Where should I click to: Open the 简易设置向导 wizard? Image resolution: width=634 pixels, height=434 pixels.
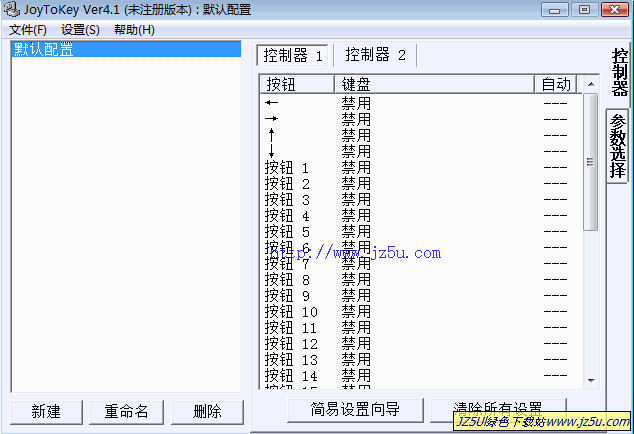[x=355, y=410]
